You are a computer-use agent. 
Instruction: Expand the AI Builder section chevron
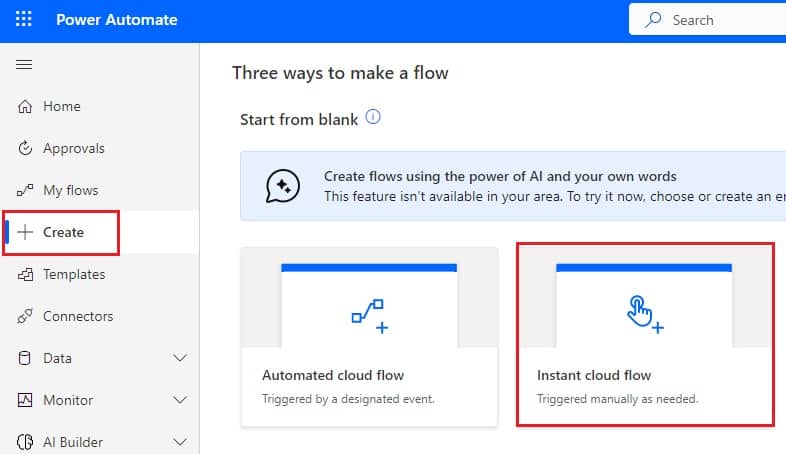point(180,442)
